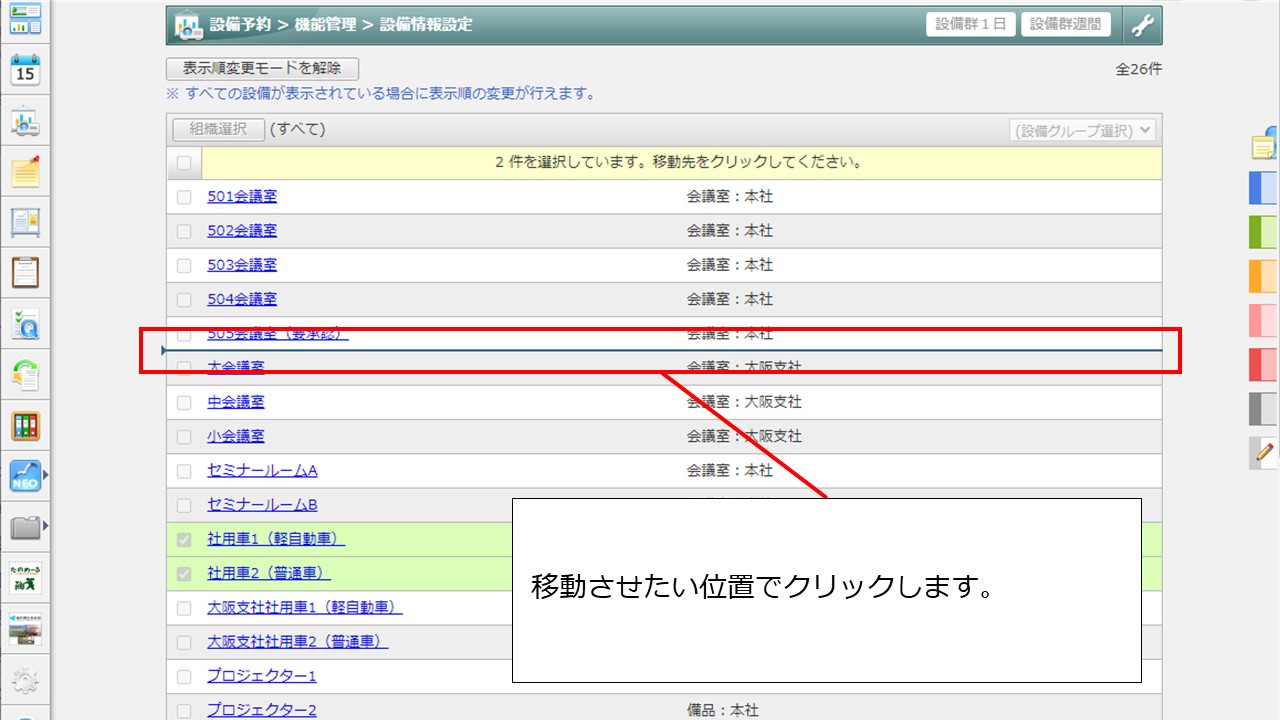Open the clipboard icon in sidebar
This screenshot has width=1280, height=720.
tap(25, 272)
